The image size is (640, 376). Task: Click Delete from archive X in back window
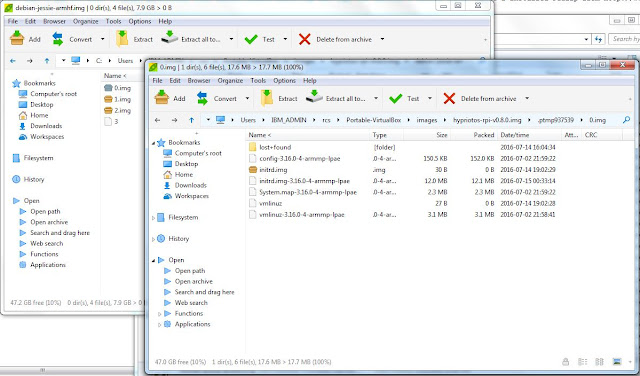point(305,39)
